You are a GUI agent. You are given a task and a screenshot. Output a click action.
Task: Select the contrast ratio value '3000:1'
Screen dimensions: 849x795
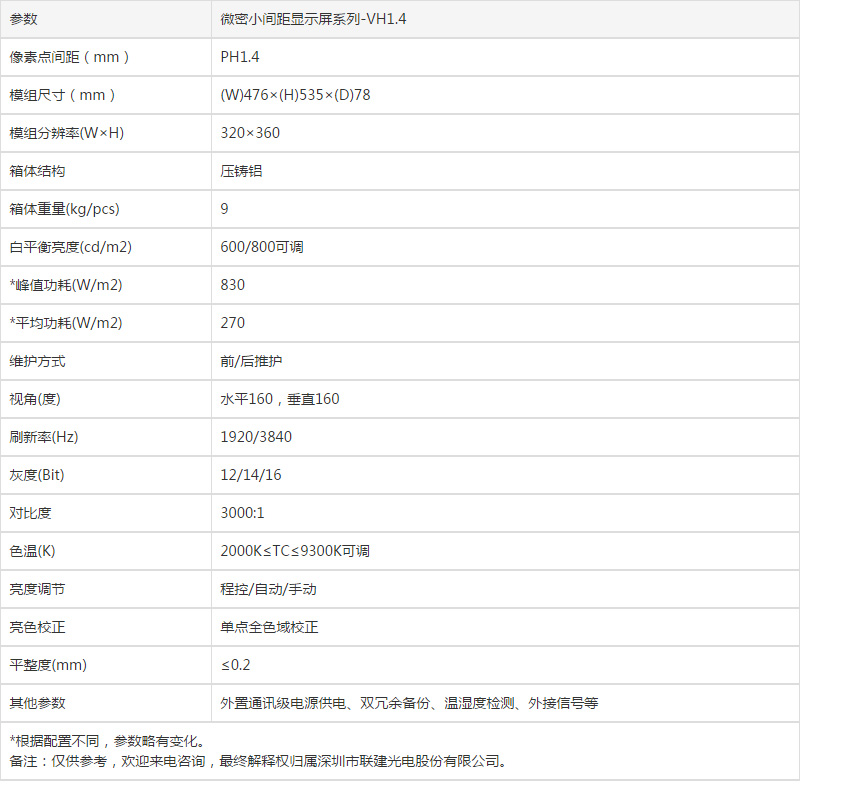(242, 513)
